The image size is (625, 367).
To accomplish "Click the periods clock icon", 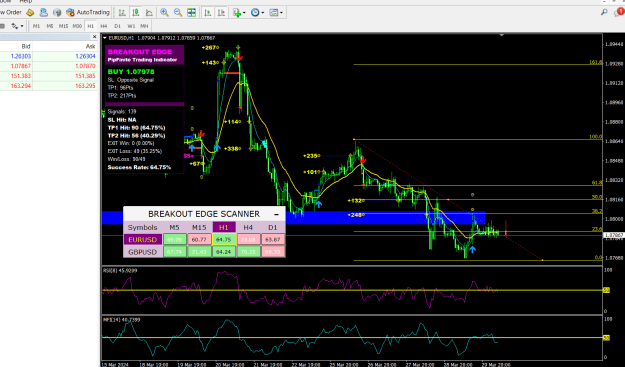I will pos(255,13).
